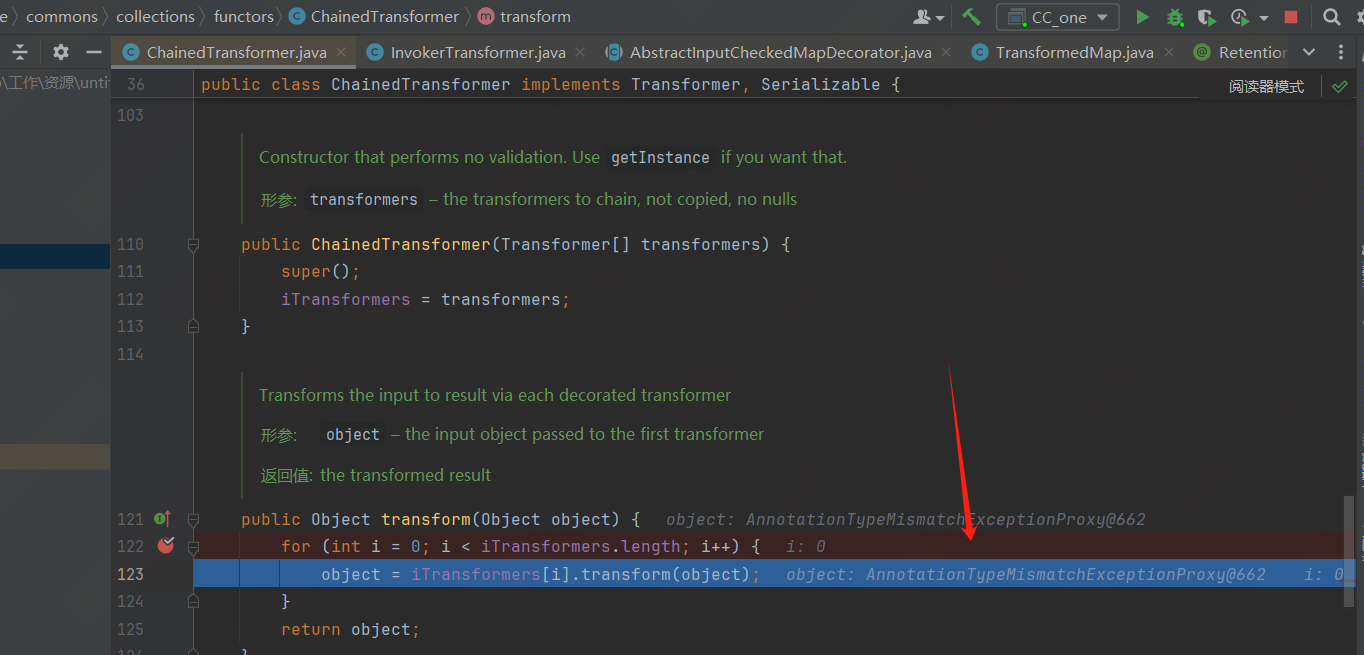Fold the transform method at line 121
The height and width of the screenshot is (655, 1364).
pyautogui.click(x=193, y=519)
